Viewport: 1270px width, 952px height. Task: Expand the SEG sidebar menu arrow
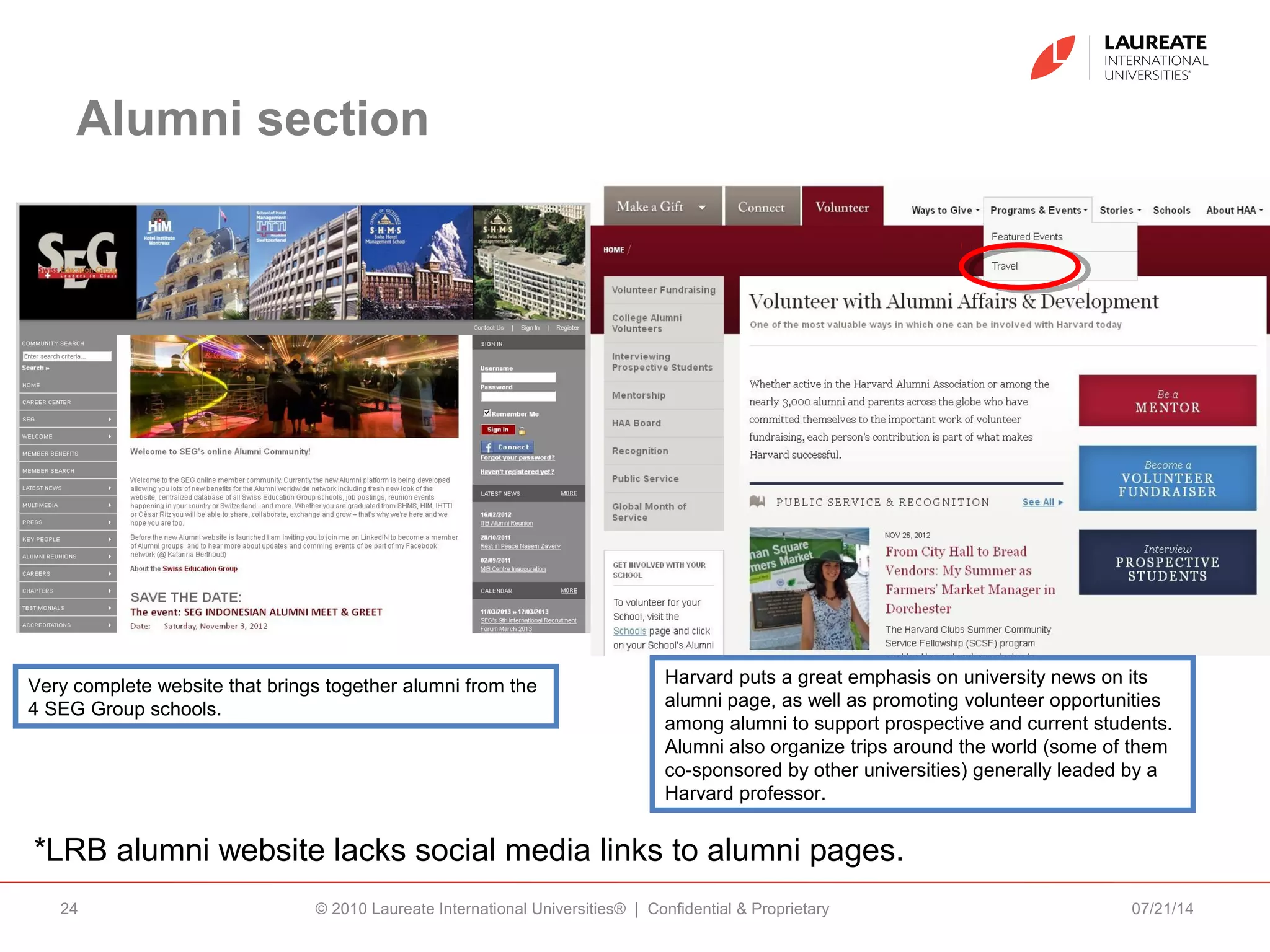point(110,420)
